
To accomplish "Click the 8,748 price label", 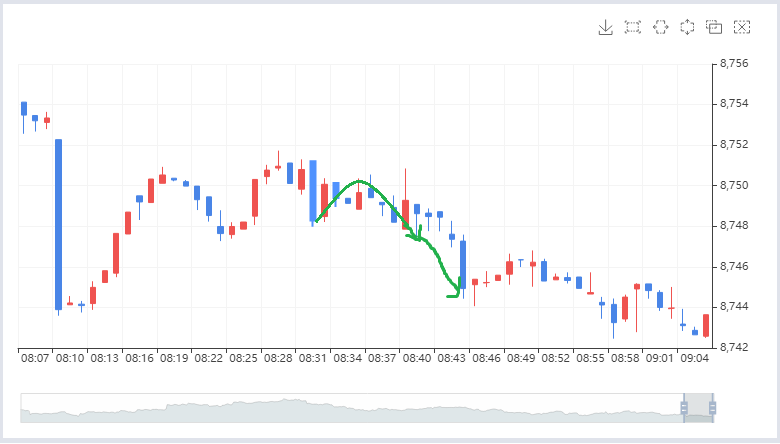I will tap(734, 226).
